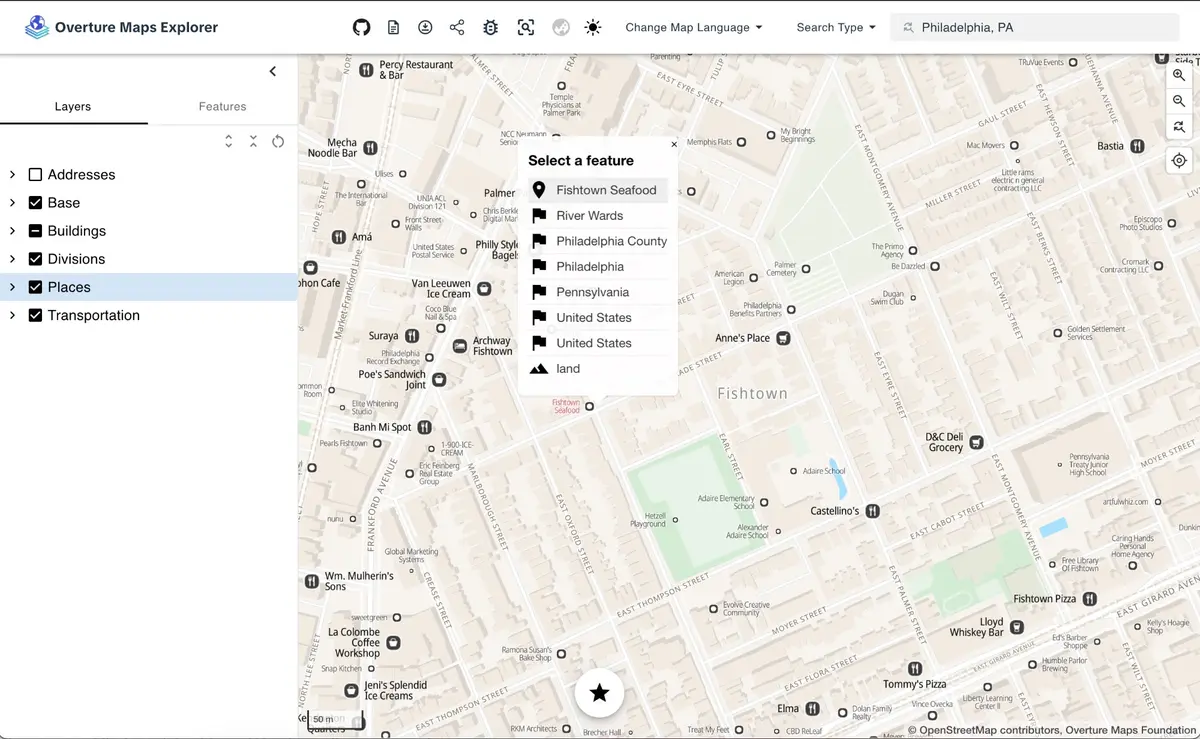Image resolution: width=1200 pixels, height=739 pixels.
Task: Open the GitHub repository icon
Action: point(361,27)
